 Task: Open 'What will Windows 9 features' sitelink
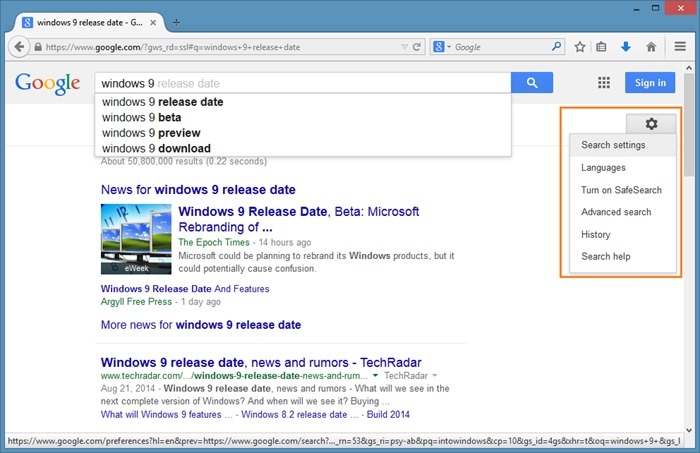coord(166,414)
